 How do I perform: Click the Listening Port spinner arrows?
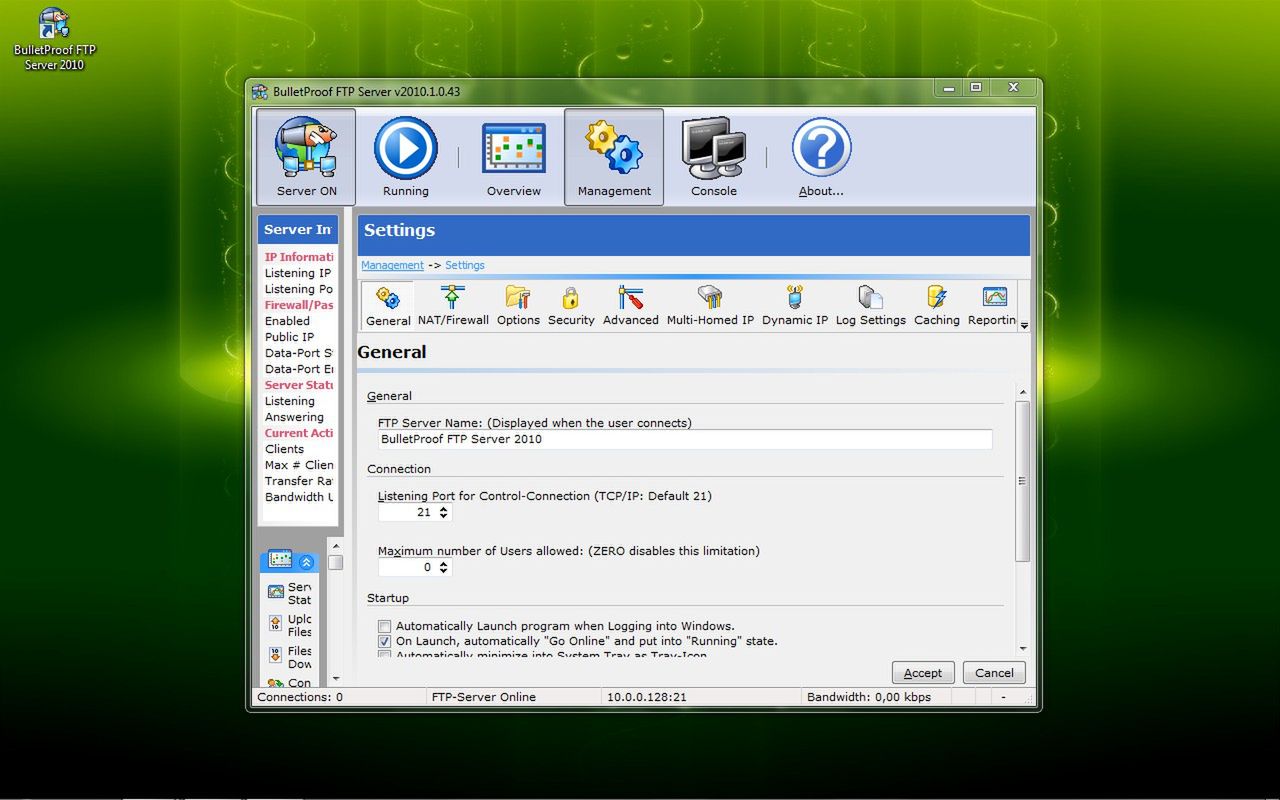(444, 512)
